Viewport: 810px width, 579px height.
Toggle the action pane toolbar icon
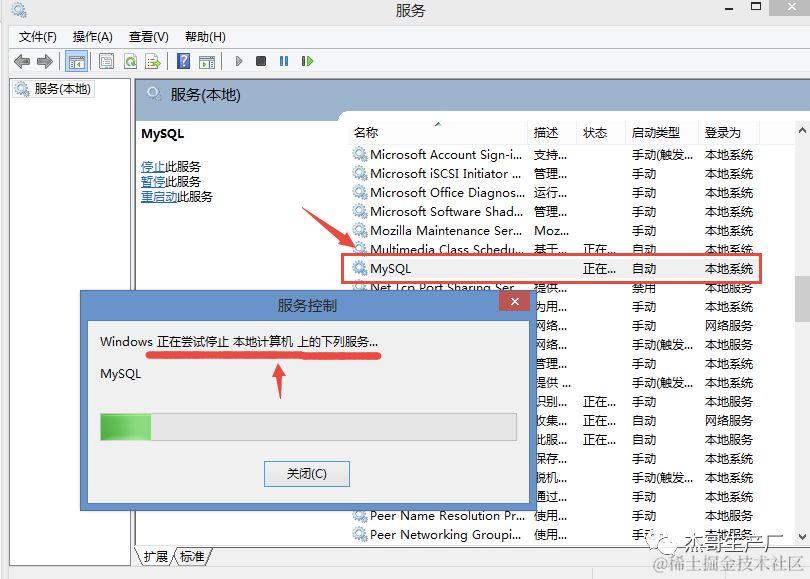point(207,61)
